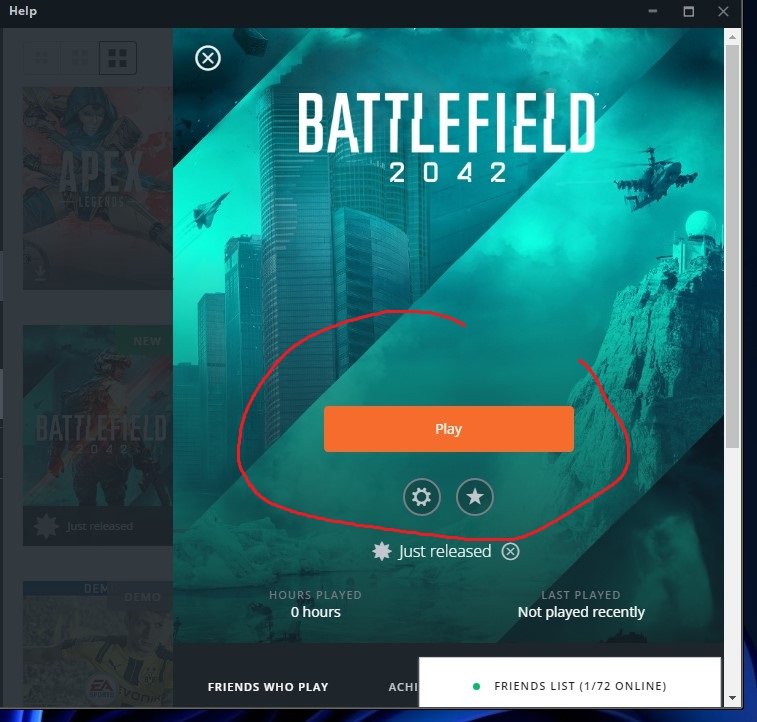Click scrollbar up arrow

(732, 37)
